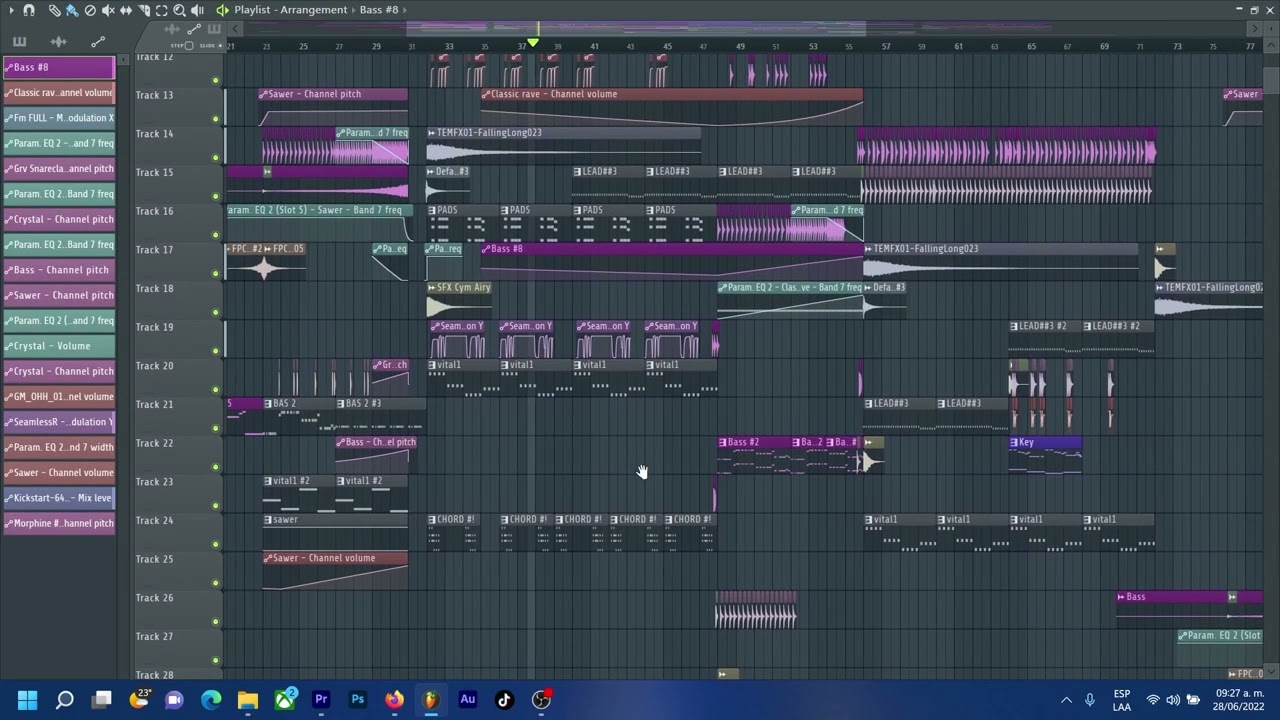Click the Track 20 header label
Screen dimensions: 1280x720
coord(154,366)
